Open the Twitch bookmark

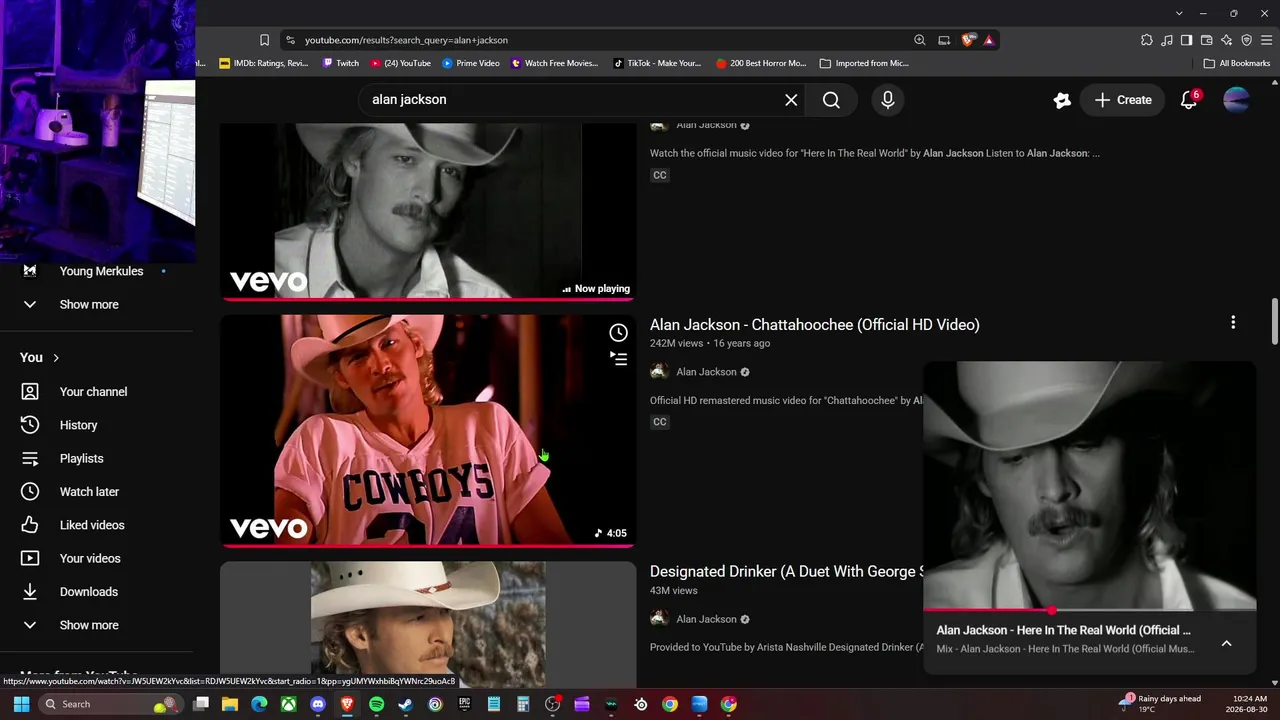[x=341, y=63]
